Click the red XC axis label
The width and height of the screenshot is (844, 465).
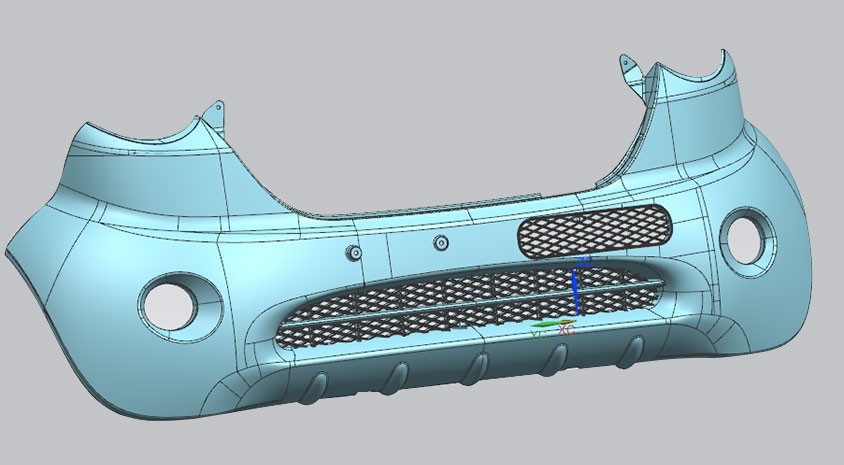(566, 329)
